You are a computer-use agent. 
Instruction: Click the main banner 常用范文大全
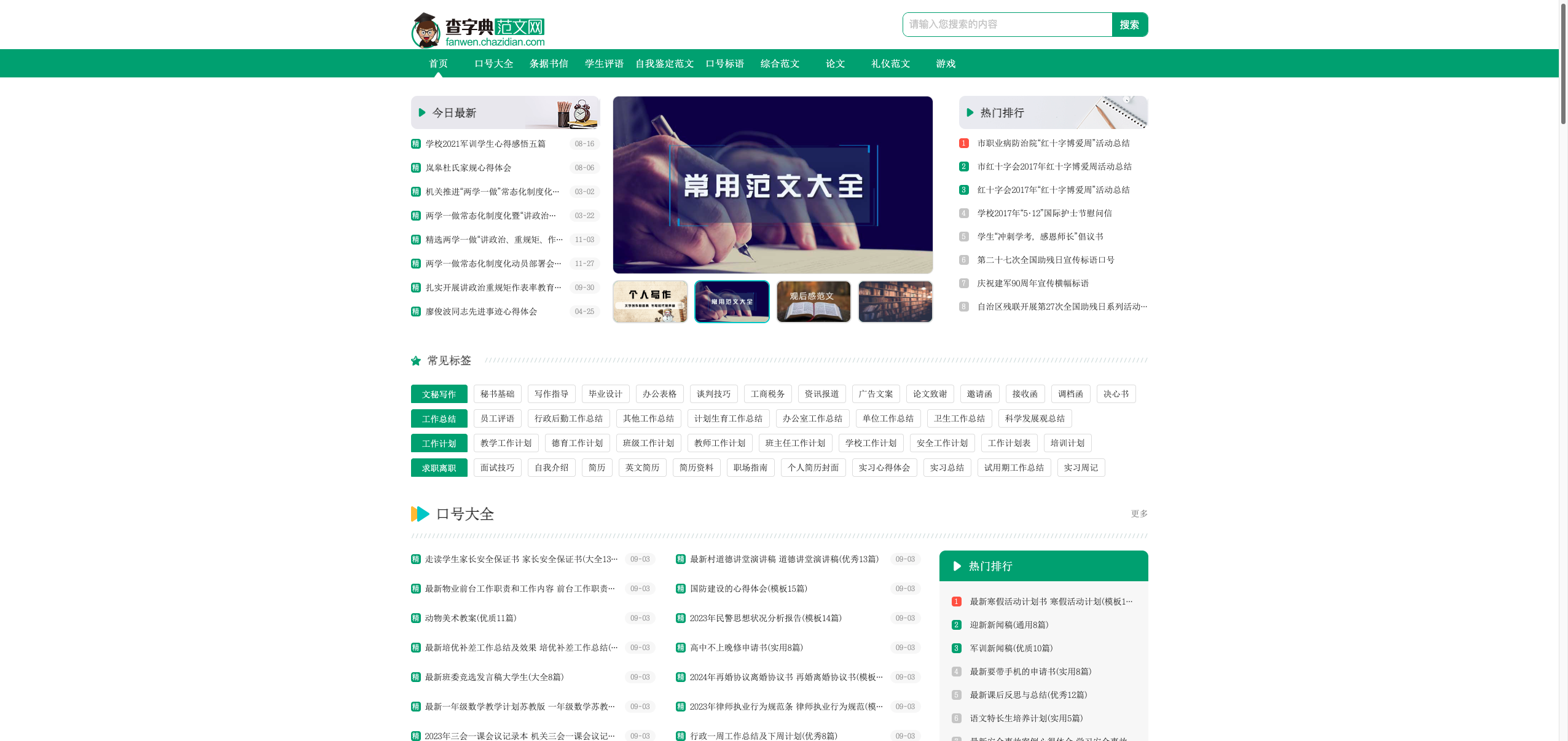click(x=772, y=185)
